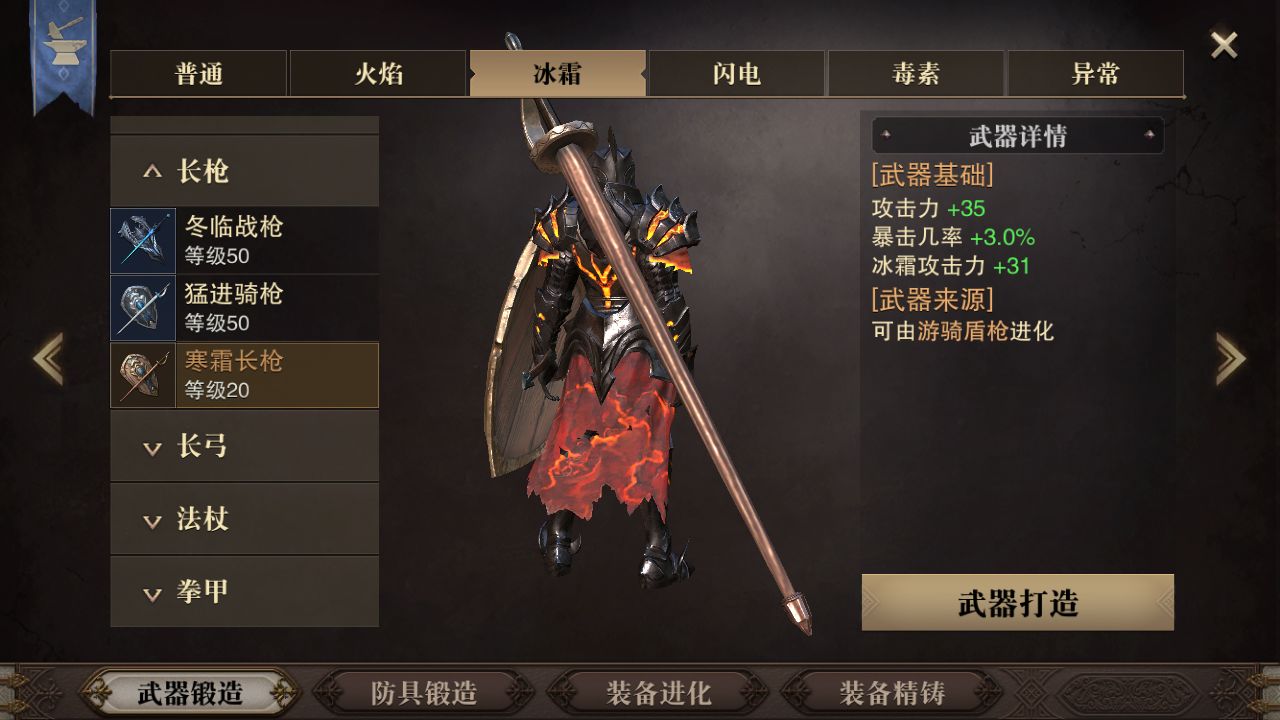The width and height of the screenshot is (1280, 720).
Task: Select the 普通 element tab
Action: tap(199, 74)
